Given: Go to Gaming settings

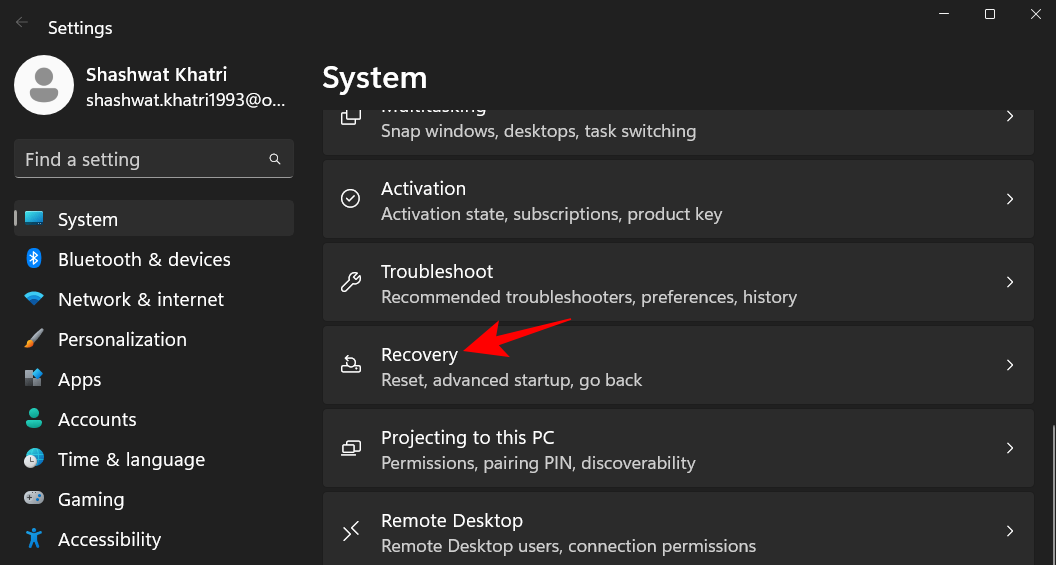Looking at the screenshot, I should 154,499.
